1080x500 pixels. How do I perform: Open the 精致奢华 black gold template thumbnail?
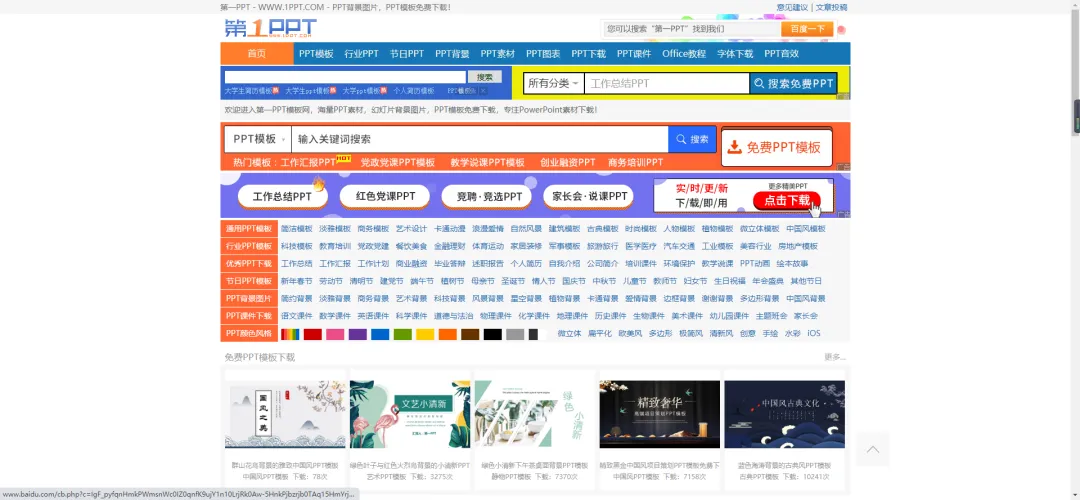(660, 415)
